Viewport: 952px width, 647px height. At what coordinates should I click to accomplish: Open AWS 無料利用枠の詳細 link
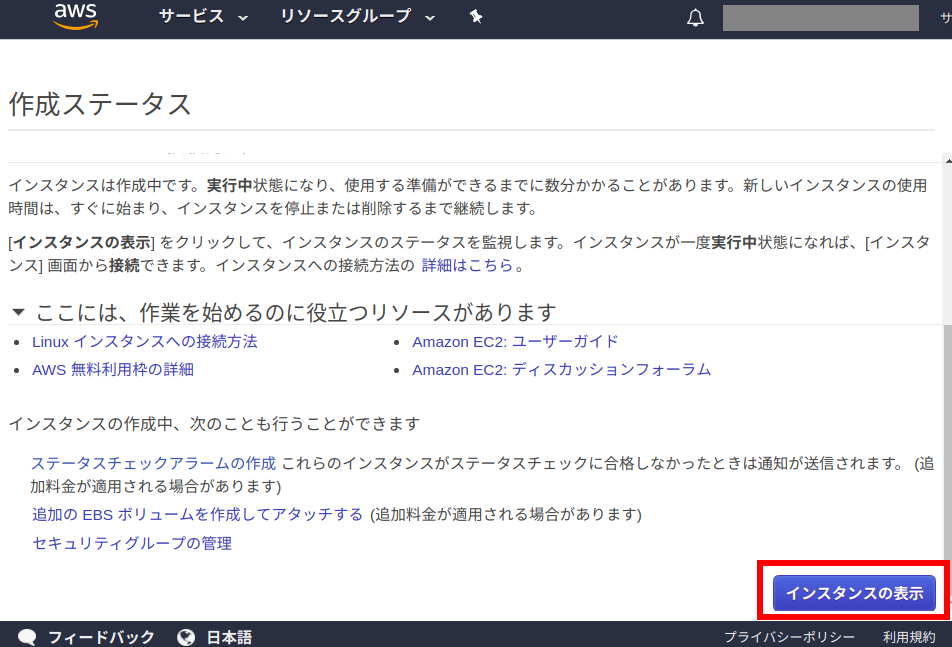113,370
